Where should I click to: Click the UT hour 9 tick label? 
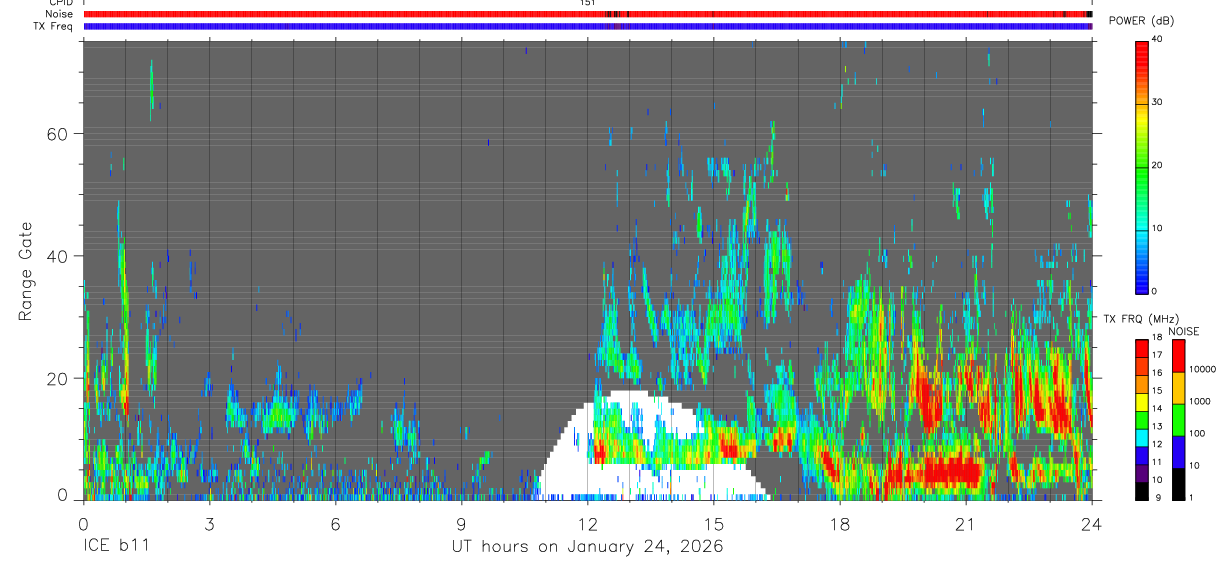(462, 524)
